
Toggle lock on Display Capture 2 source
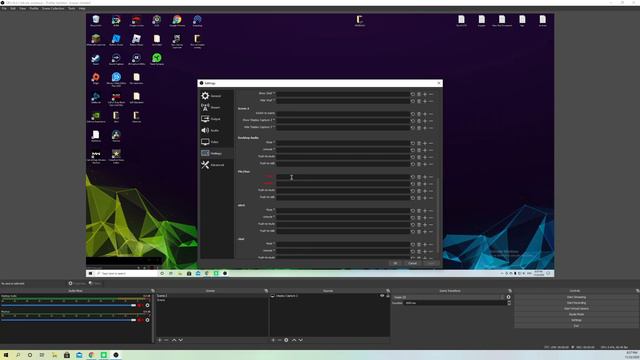[388, 296]
